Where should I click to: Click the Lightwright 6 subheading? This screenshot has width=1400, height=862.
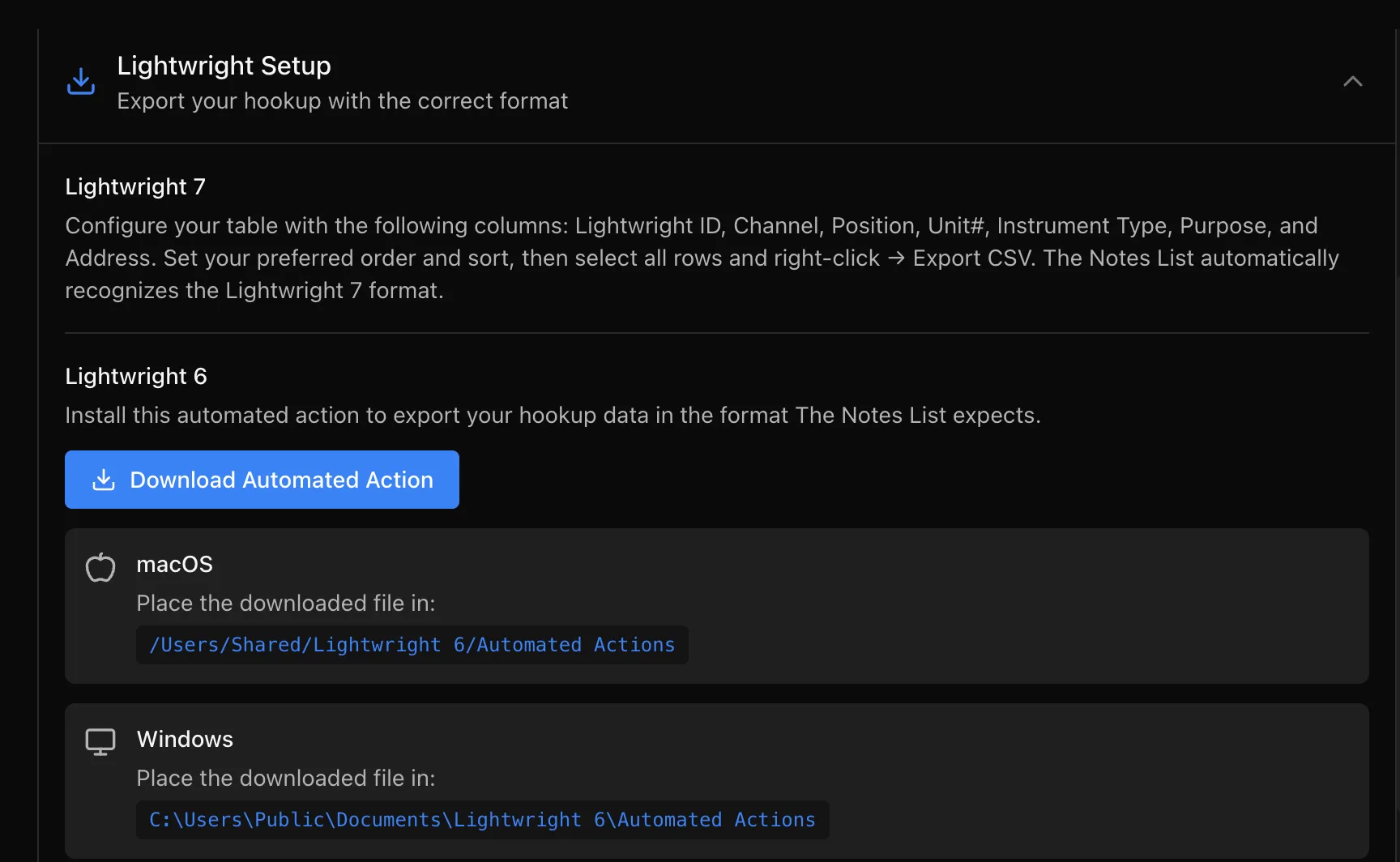pos(136,376)
